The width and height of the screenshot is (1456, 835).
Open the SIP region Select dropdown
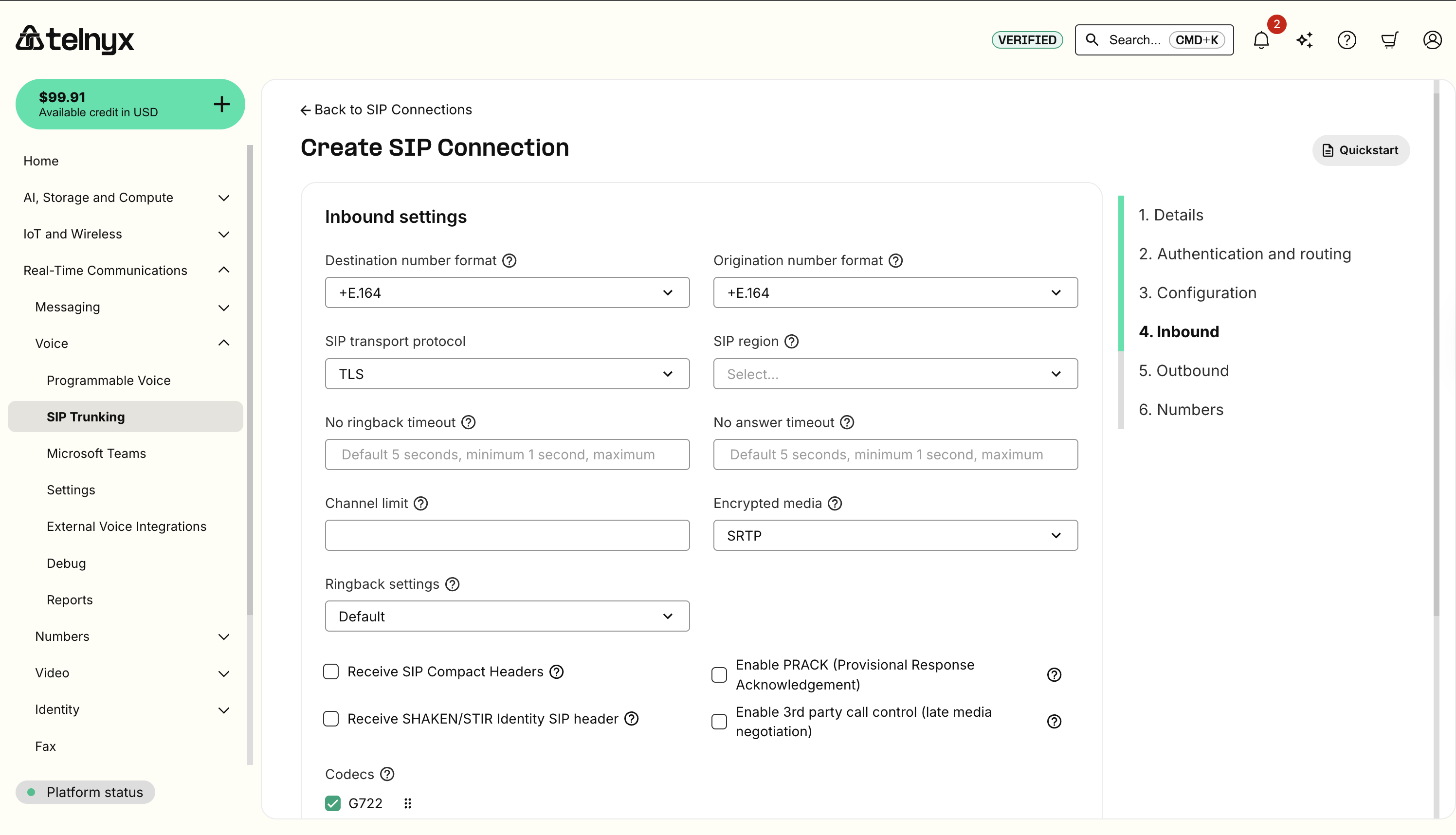(895, 374)
